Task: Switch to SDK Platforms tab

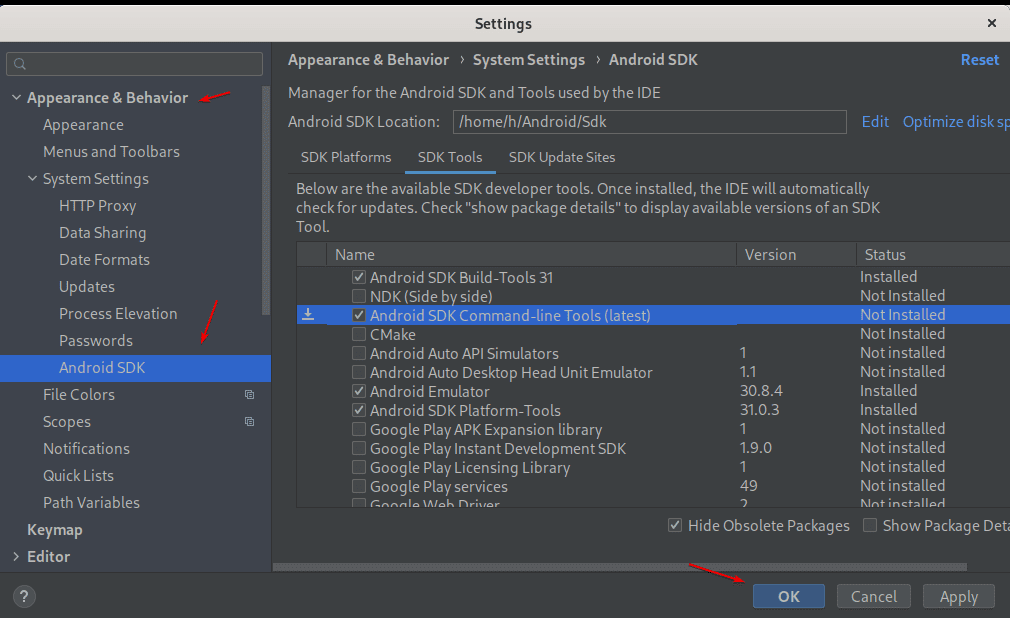Action: (346, 157)
